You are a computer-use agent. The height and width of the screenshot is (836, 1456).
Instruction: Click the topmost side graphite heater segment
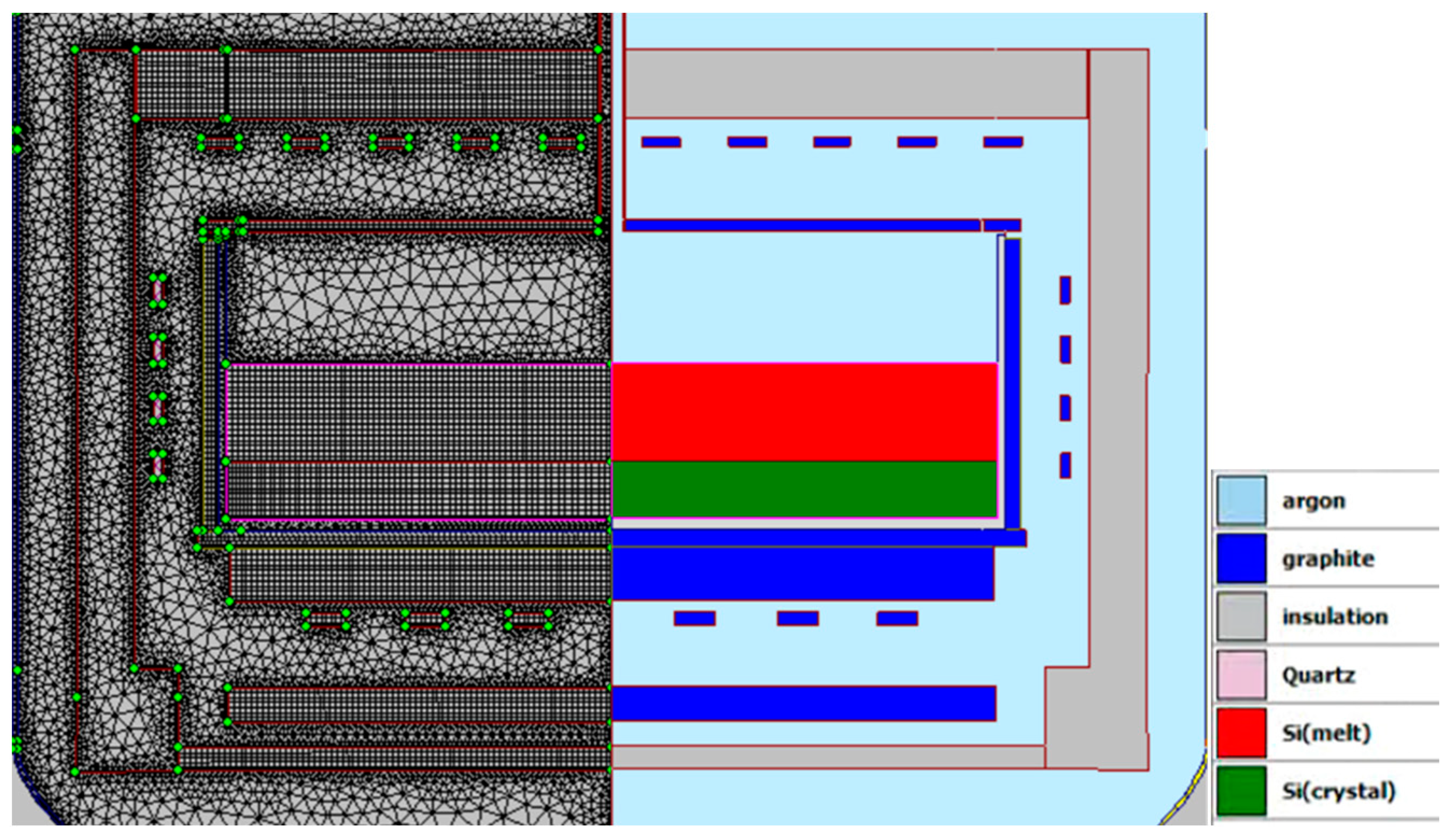coord(1065,290)
